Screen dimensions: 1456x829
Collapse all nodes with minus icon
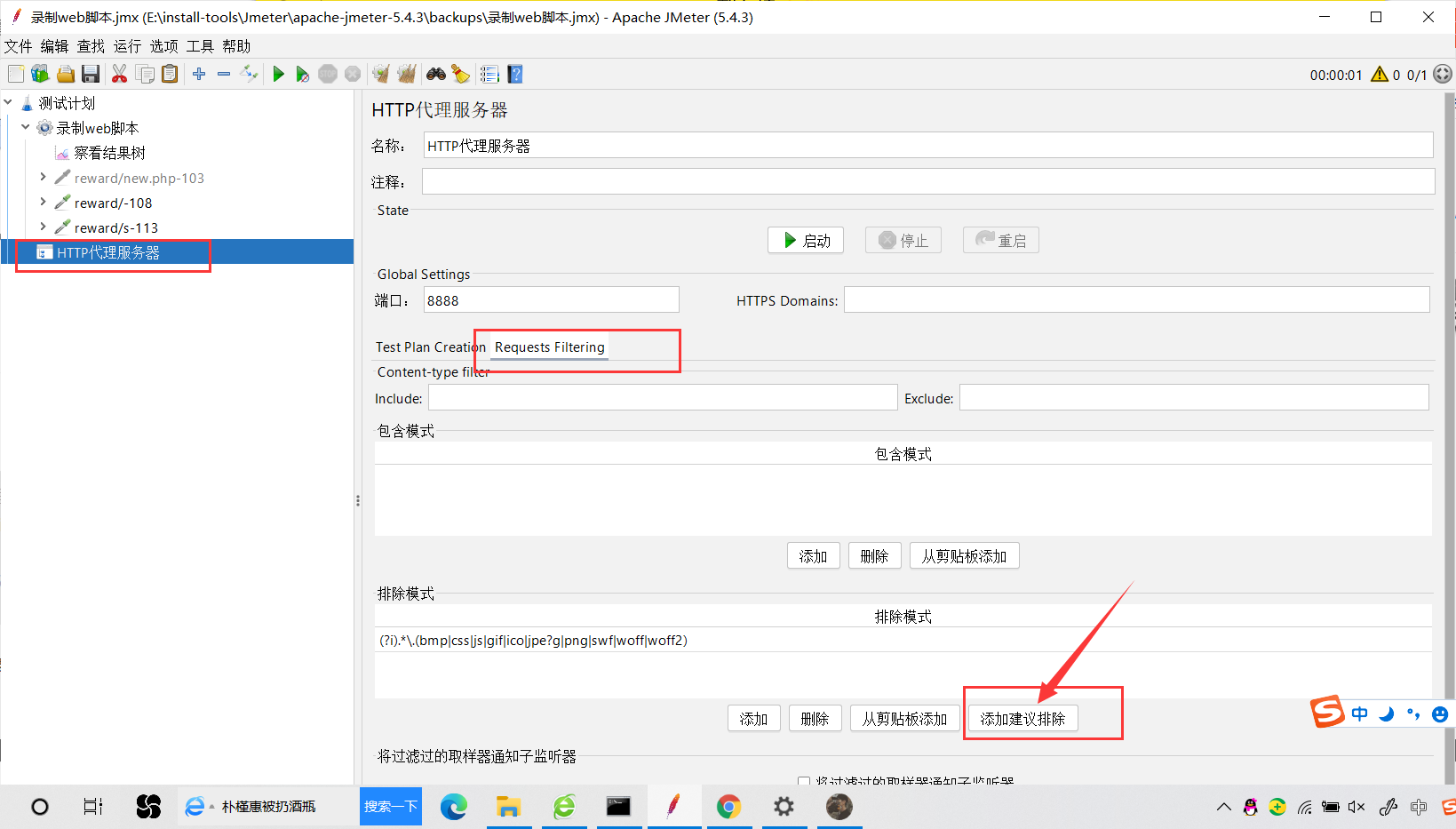pyautogui.click(x=224, y=74)
